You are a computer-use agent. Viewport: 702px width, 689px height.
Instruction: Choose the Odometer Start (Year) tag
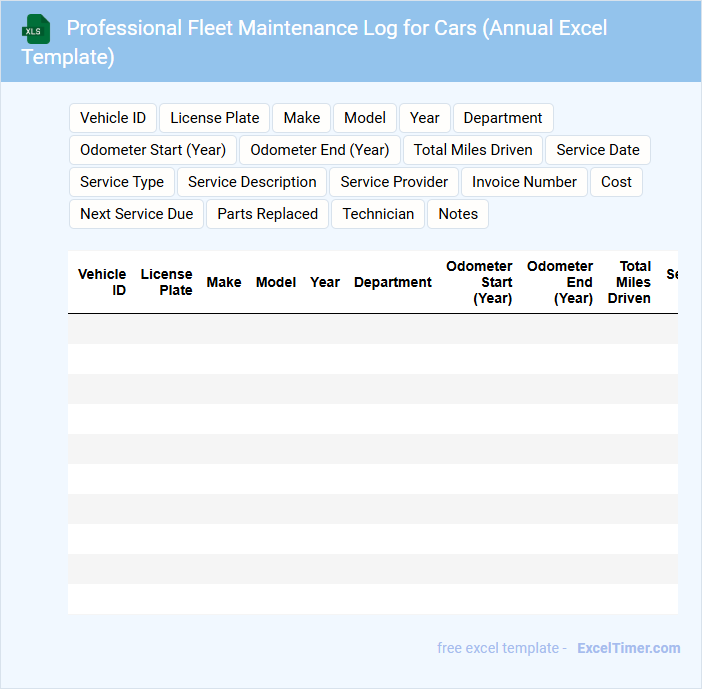153,150
